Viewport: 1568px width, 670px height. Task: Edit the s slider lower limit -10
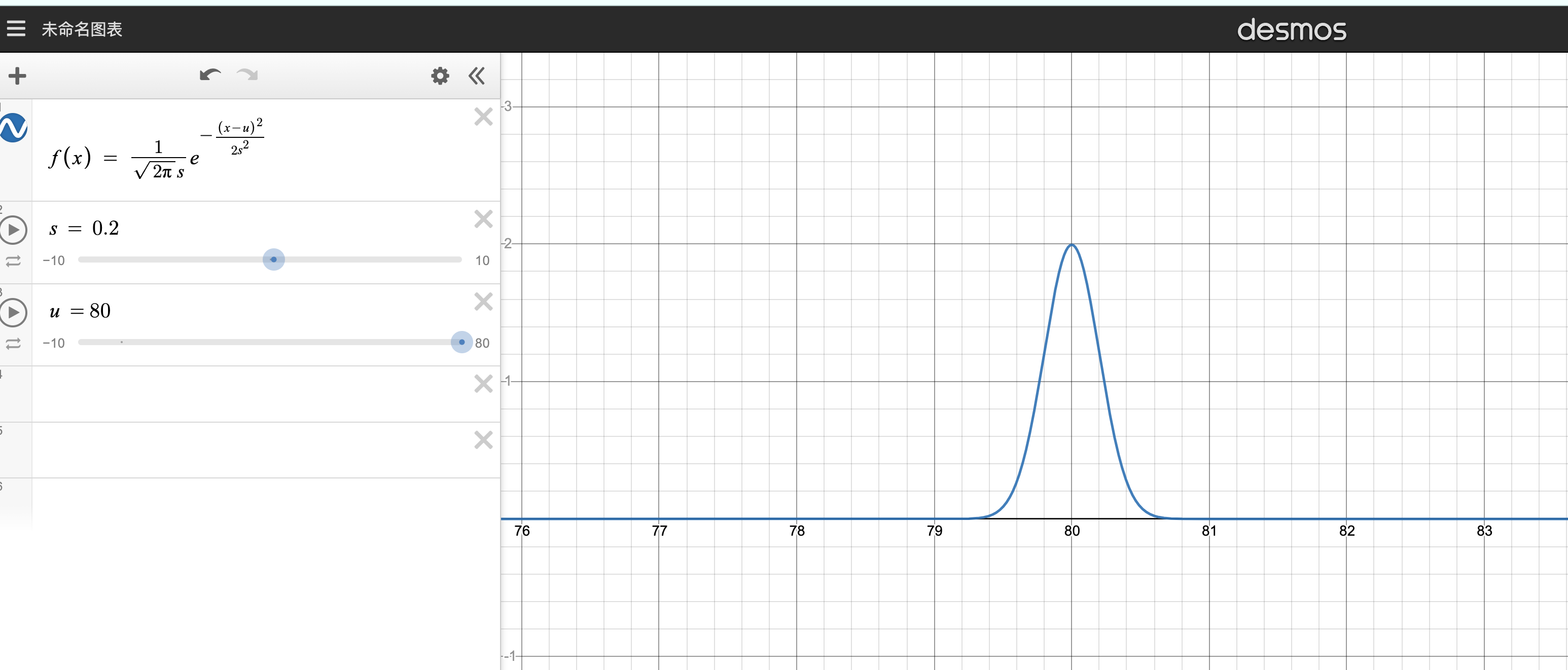tap(54, 261)
